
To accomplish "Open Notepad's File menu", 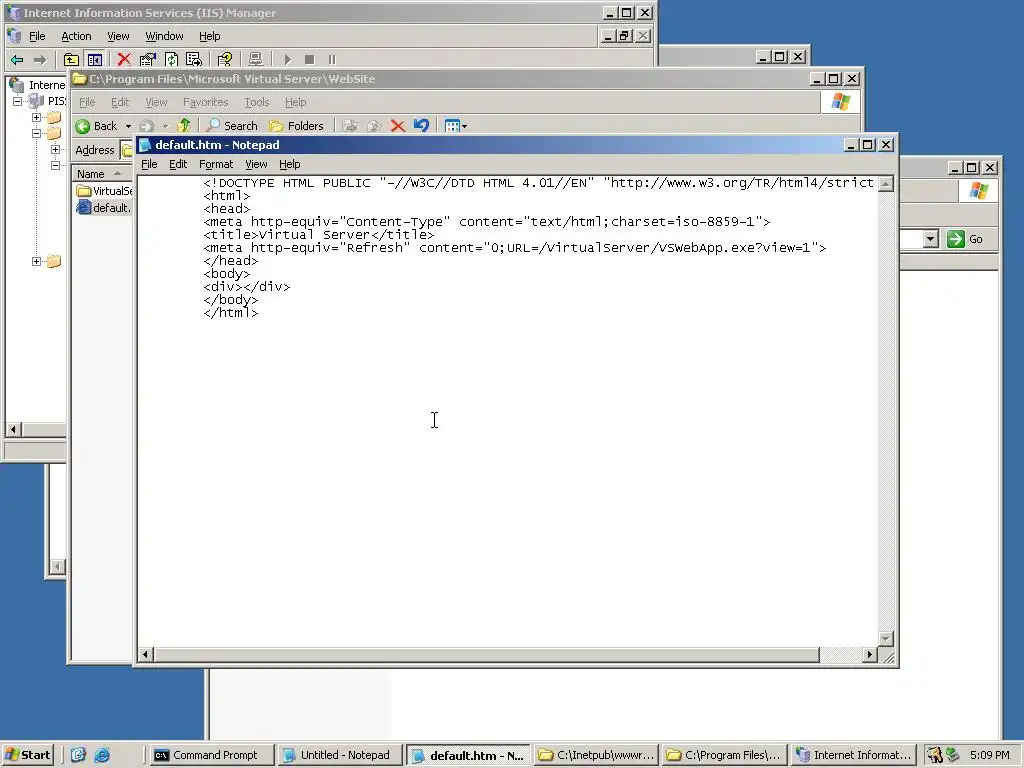I will tap(149, 164).
